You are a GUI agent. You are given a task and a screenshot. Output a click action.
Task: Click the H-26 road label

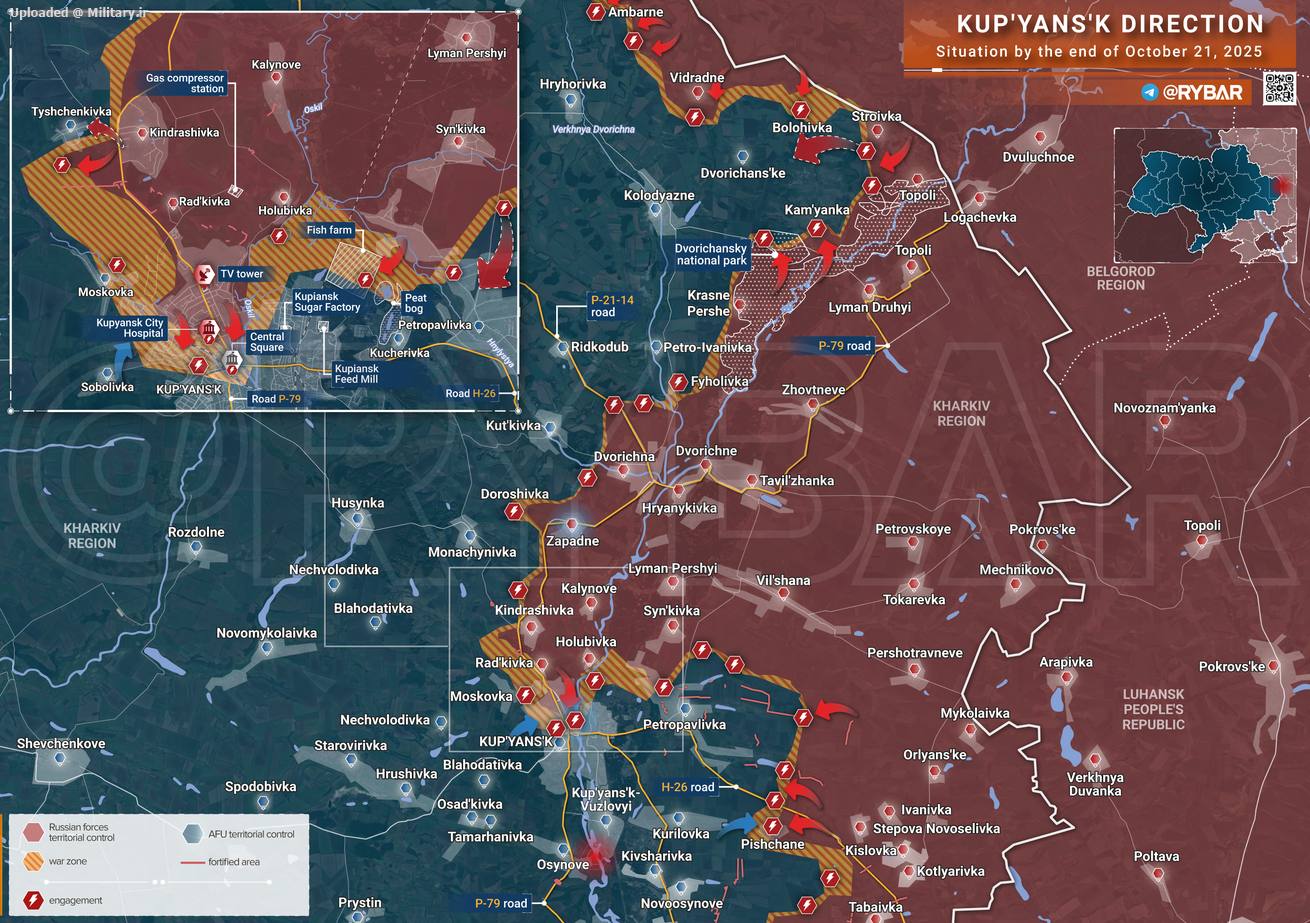(x=688, y=787)
